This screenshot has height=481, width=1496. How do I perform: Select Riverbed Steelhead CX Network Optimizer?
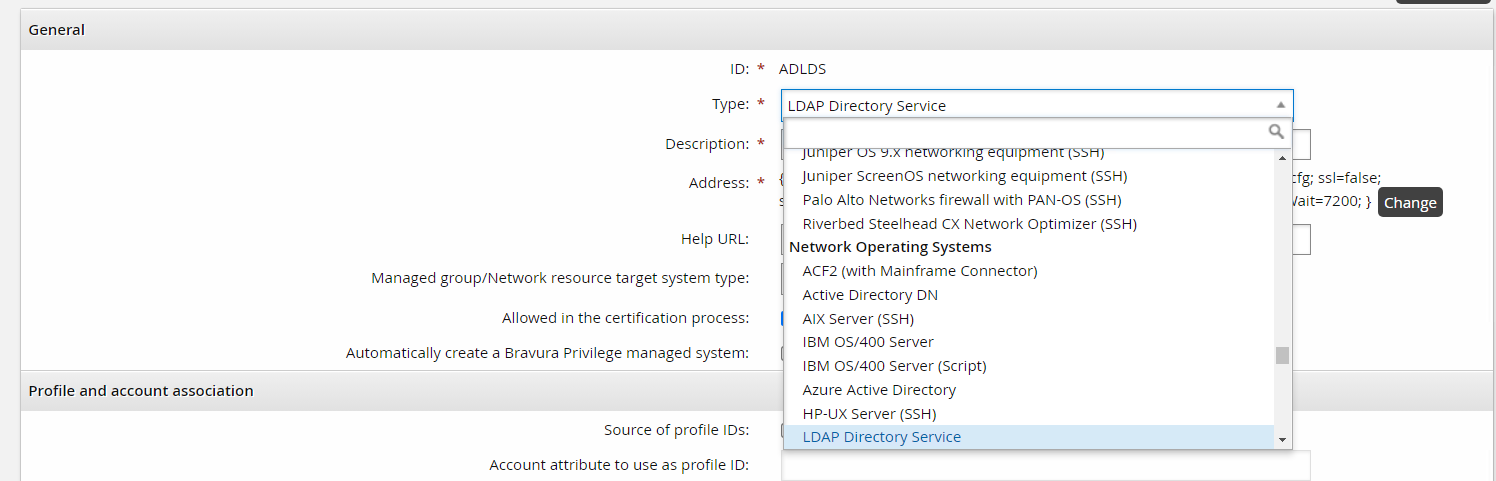click(969, 224)
